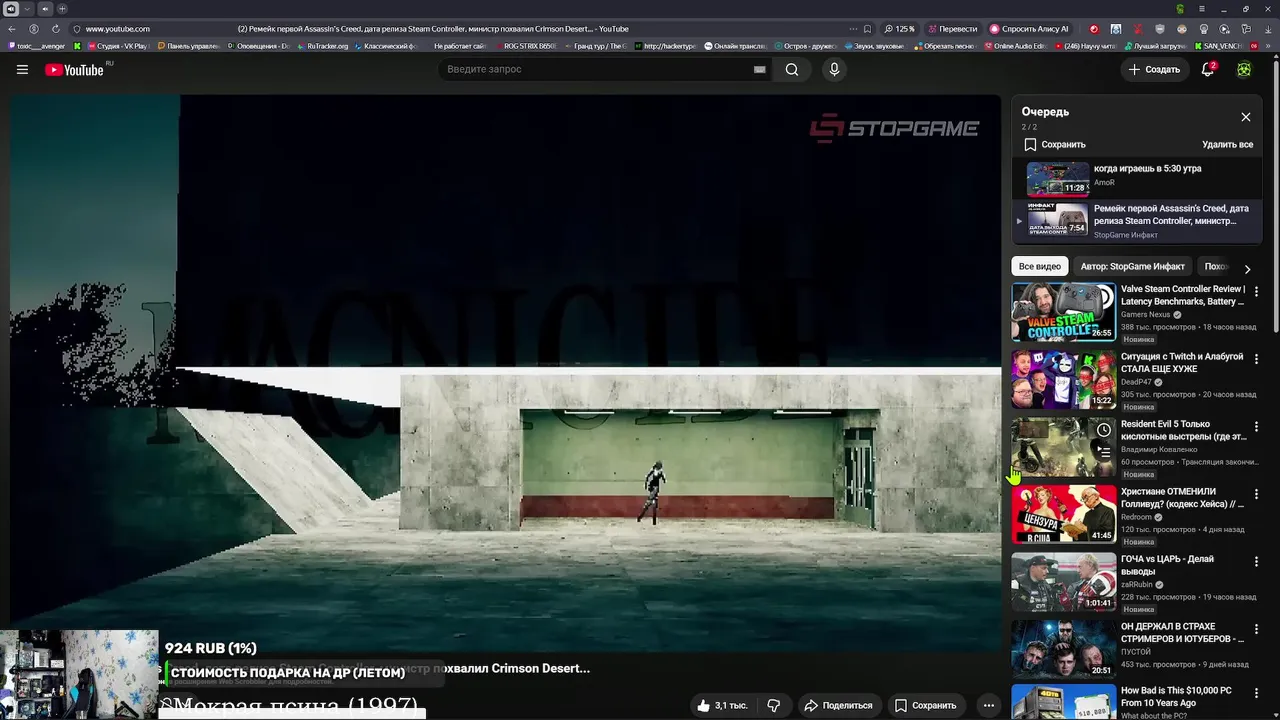Open DeadP47 channel name

1136,382
